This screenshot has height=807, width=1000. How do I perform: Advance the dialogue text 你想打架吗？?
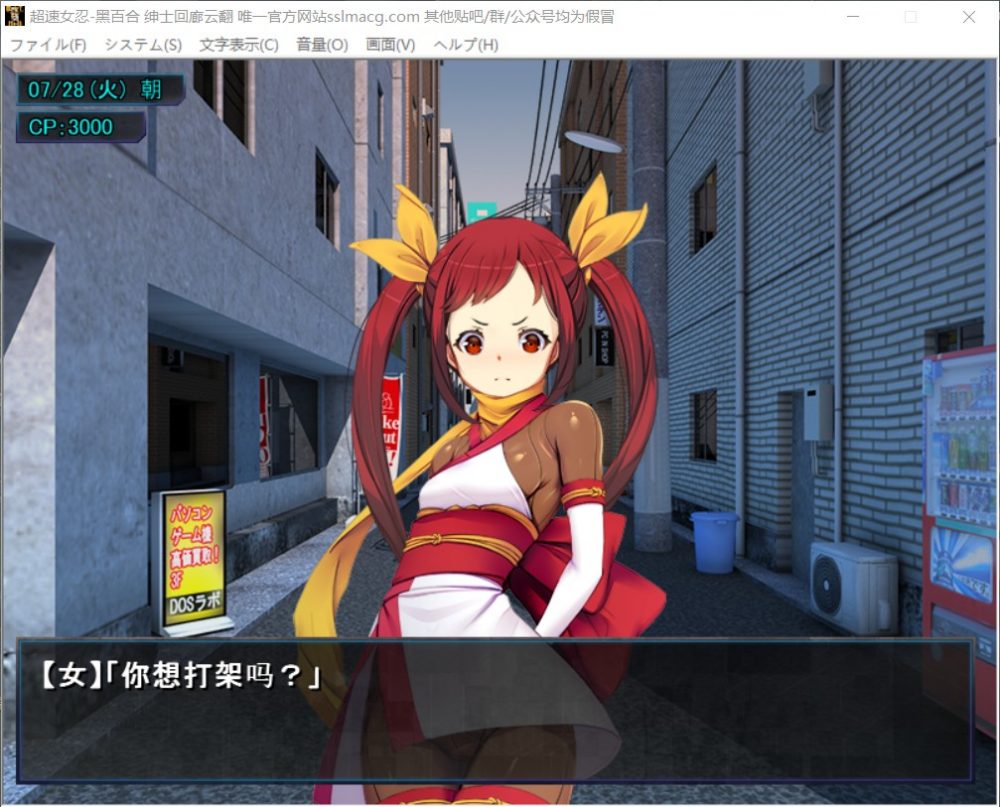[495, 710]
